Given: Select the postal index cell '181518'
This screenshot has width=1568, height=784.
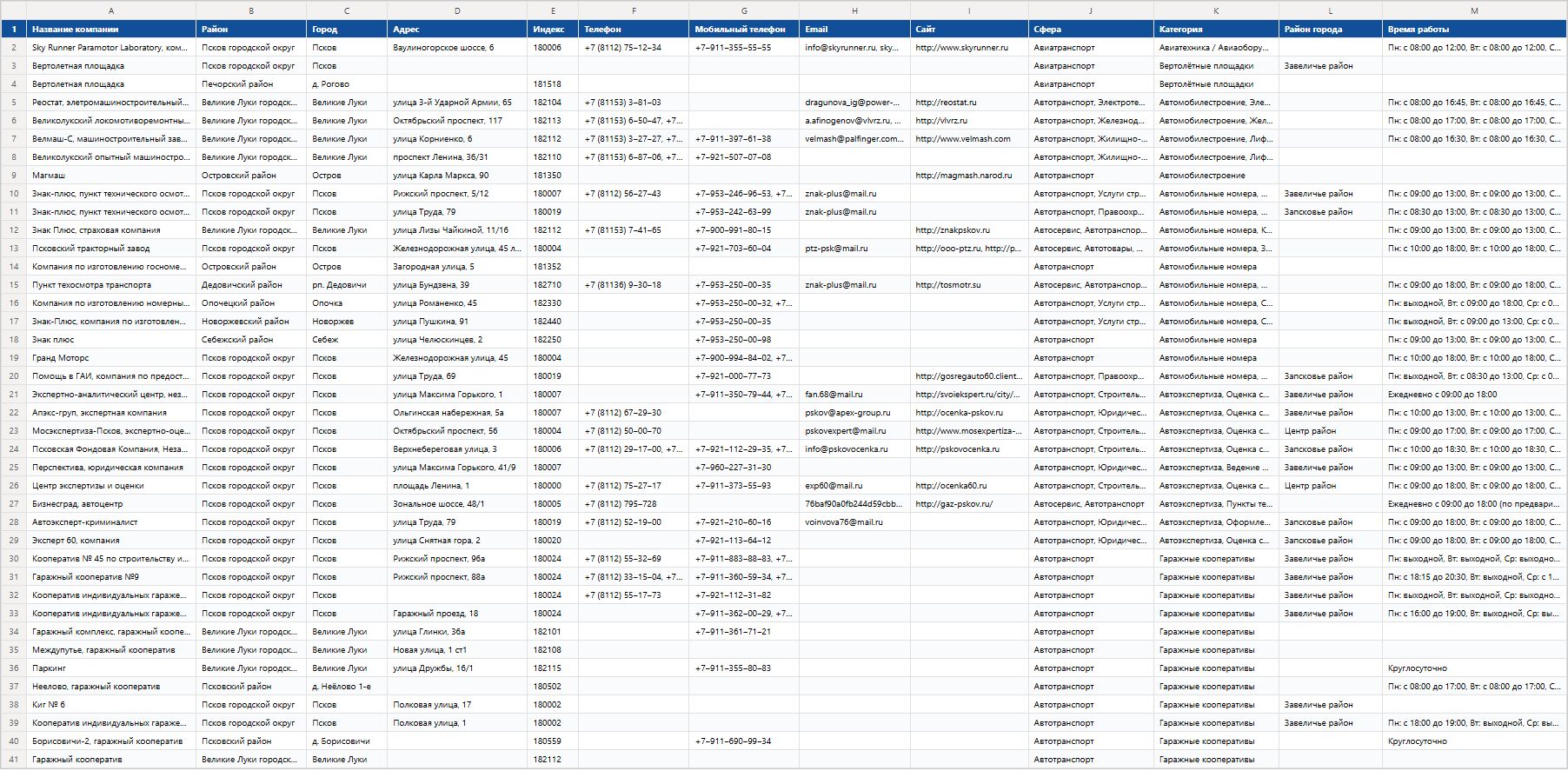Looking at the screenshot, I should [553, 84].
